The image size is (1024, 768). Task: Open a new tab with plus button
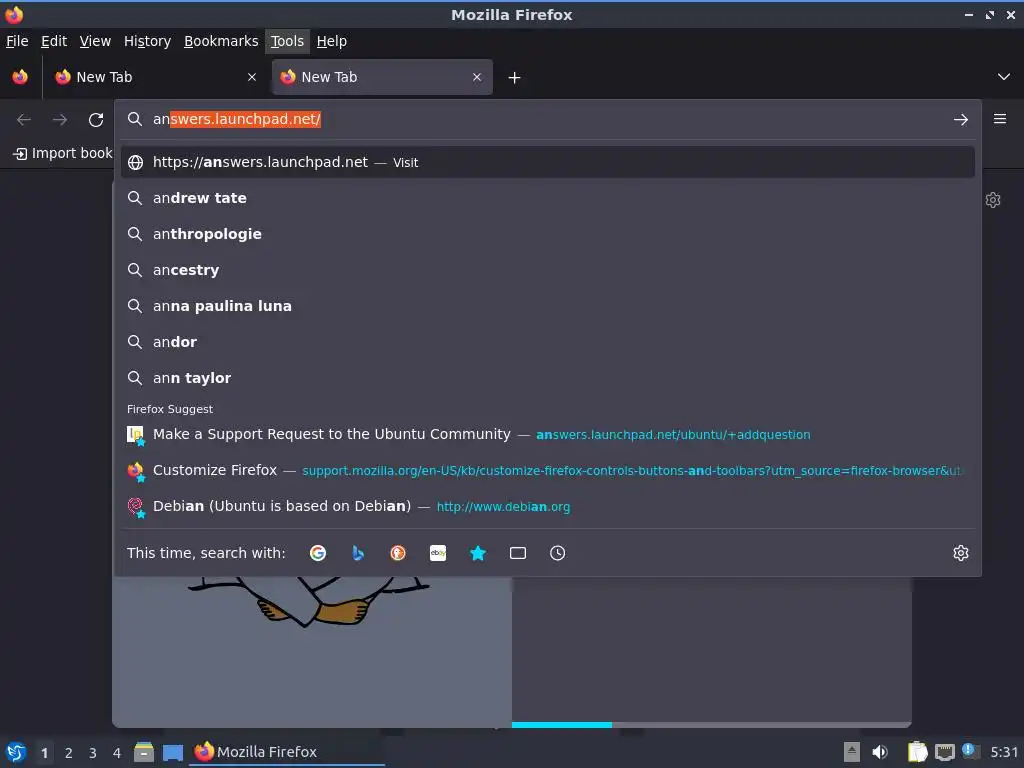point(515,78)
